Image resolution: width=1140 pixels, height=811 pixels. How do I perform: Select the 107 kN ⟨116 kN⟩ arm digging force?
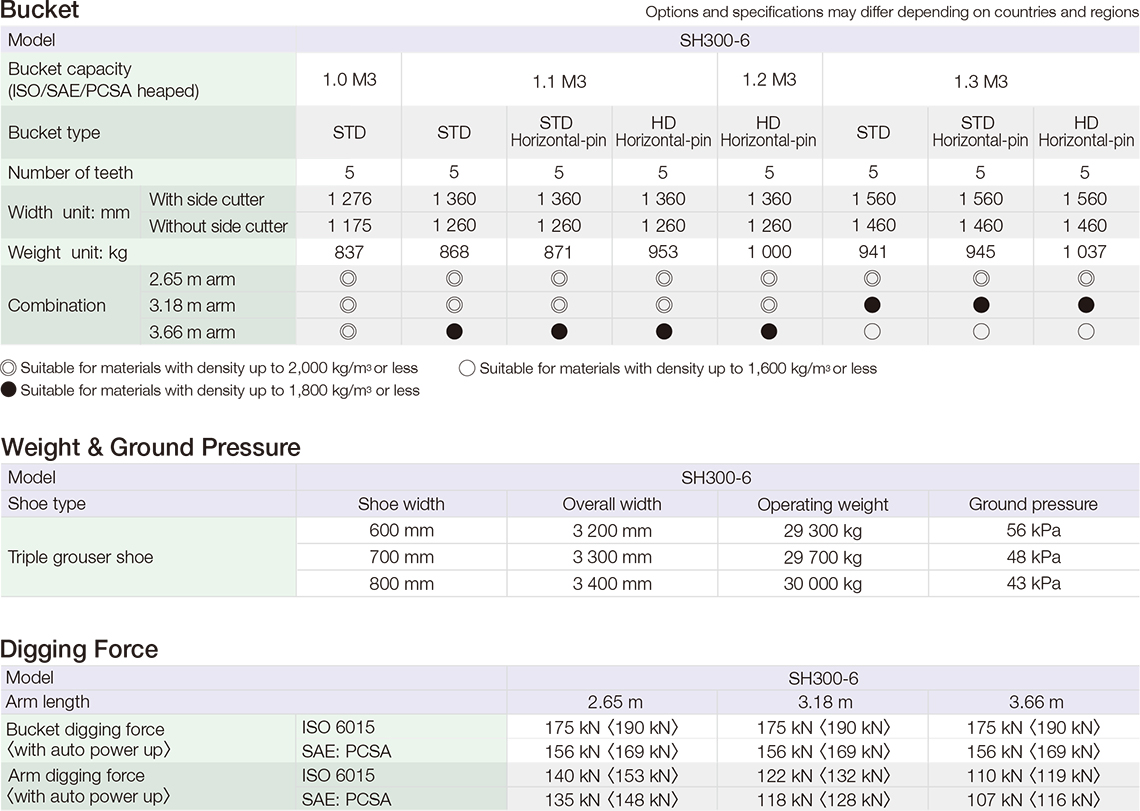[x=1034, y=799]
